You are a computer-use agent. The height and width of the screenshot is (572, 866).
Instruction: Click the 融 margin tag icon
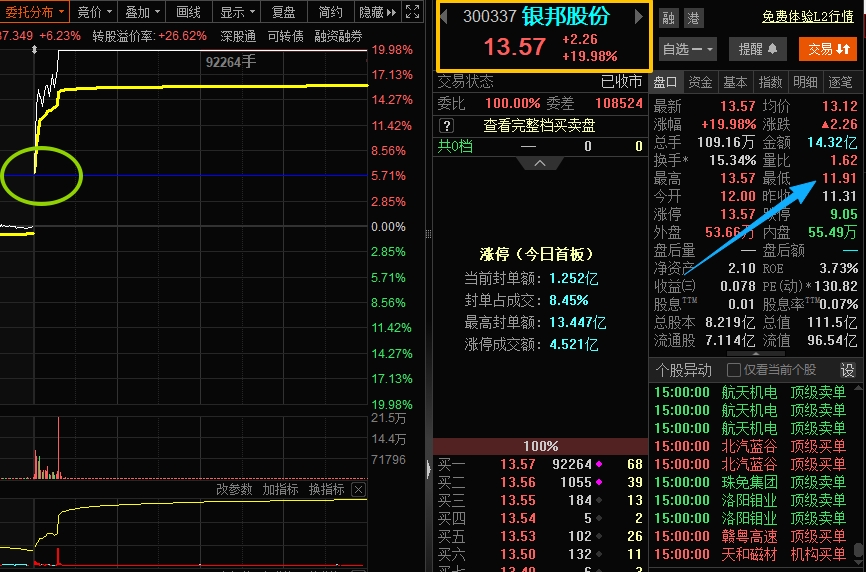tap(669, 18)
